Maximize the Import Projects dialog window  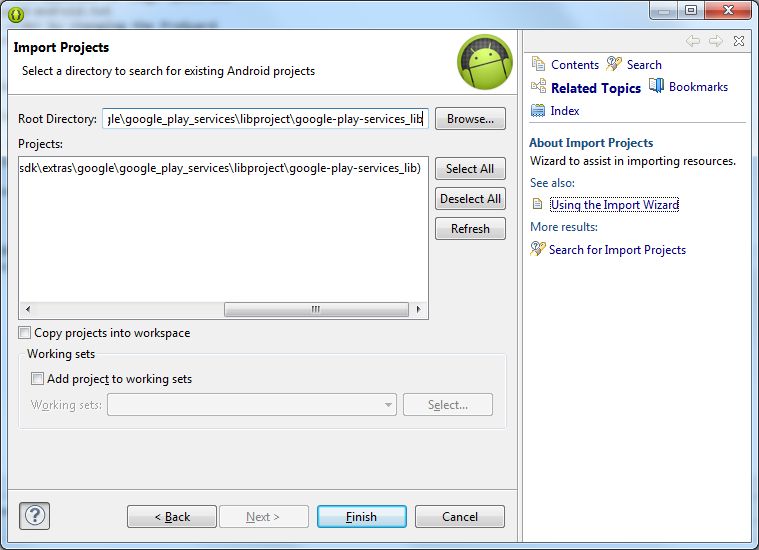(691, 10)
